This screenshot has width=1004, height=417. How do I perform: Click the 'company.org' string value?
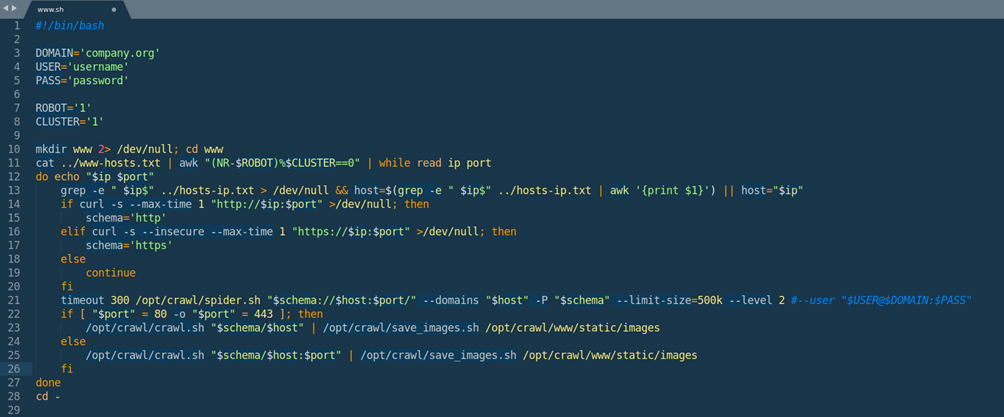point(122,53)
